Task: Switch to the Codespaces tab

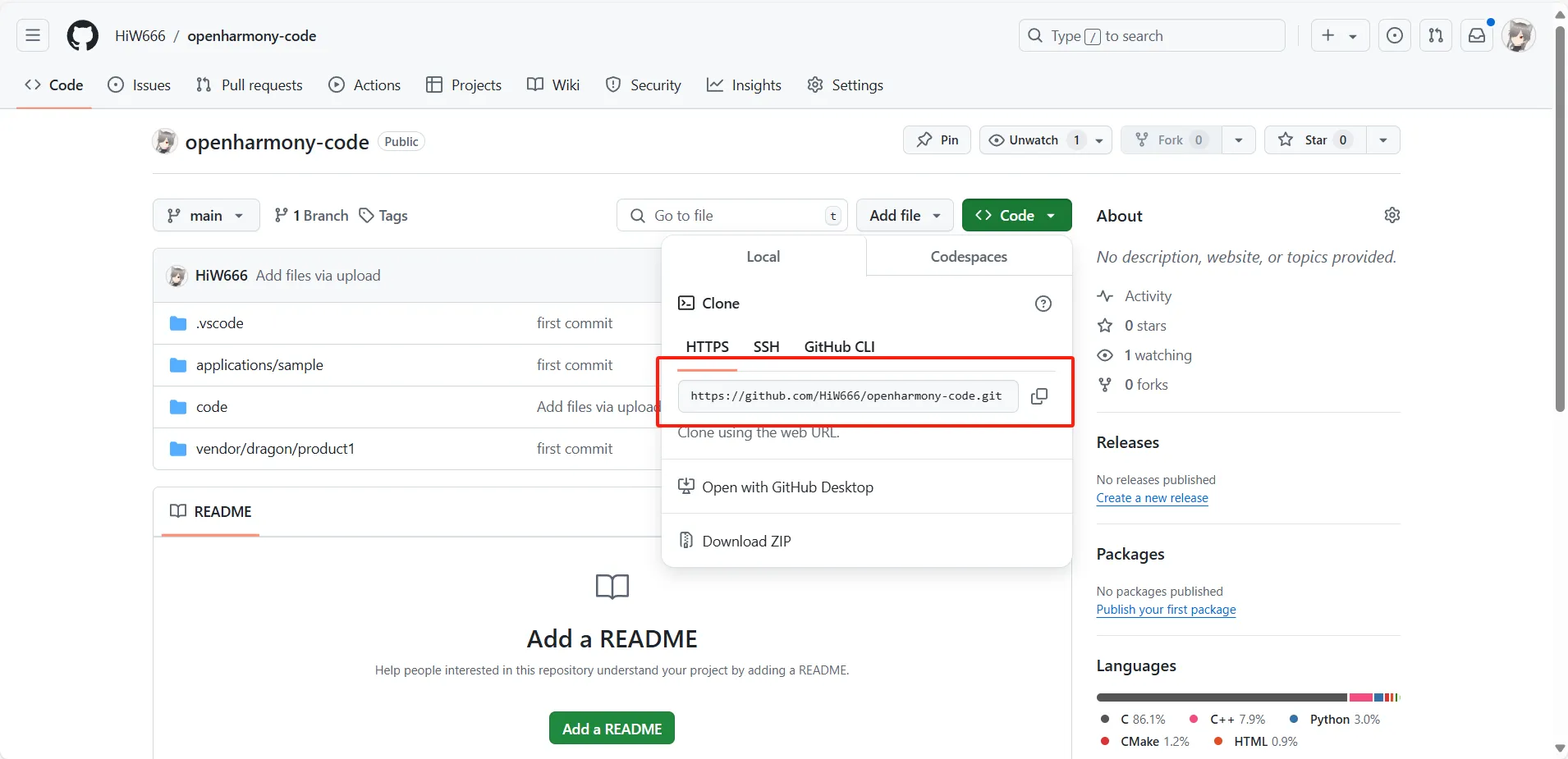Action: [969, 257]
